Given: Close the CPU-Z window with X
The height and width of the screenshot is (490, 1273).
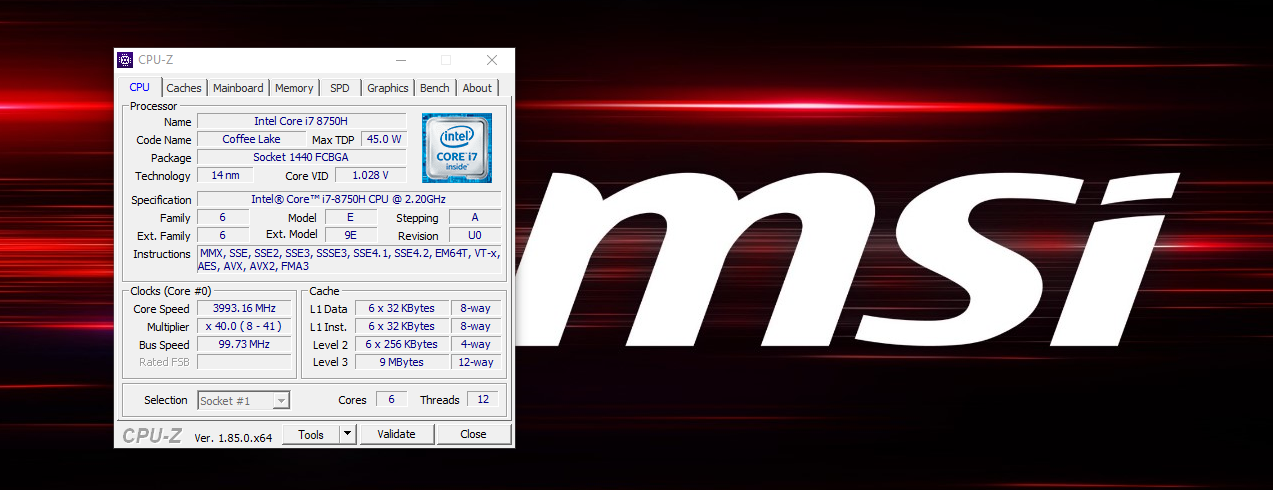Looking at the screenshot, I should point(492,60).
